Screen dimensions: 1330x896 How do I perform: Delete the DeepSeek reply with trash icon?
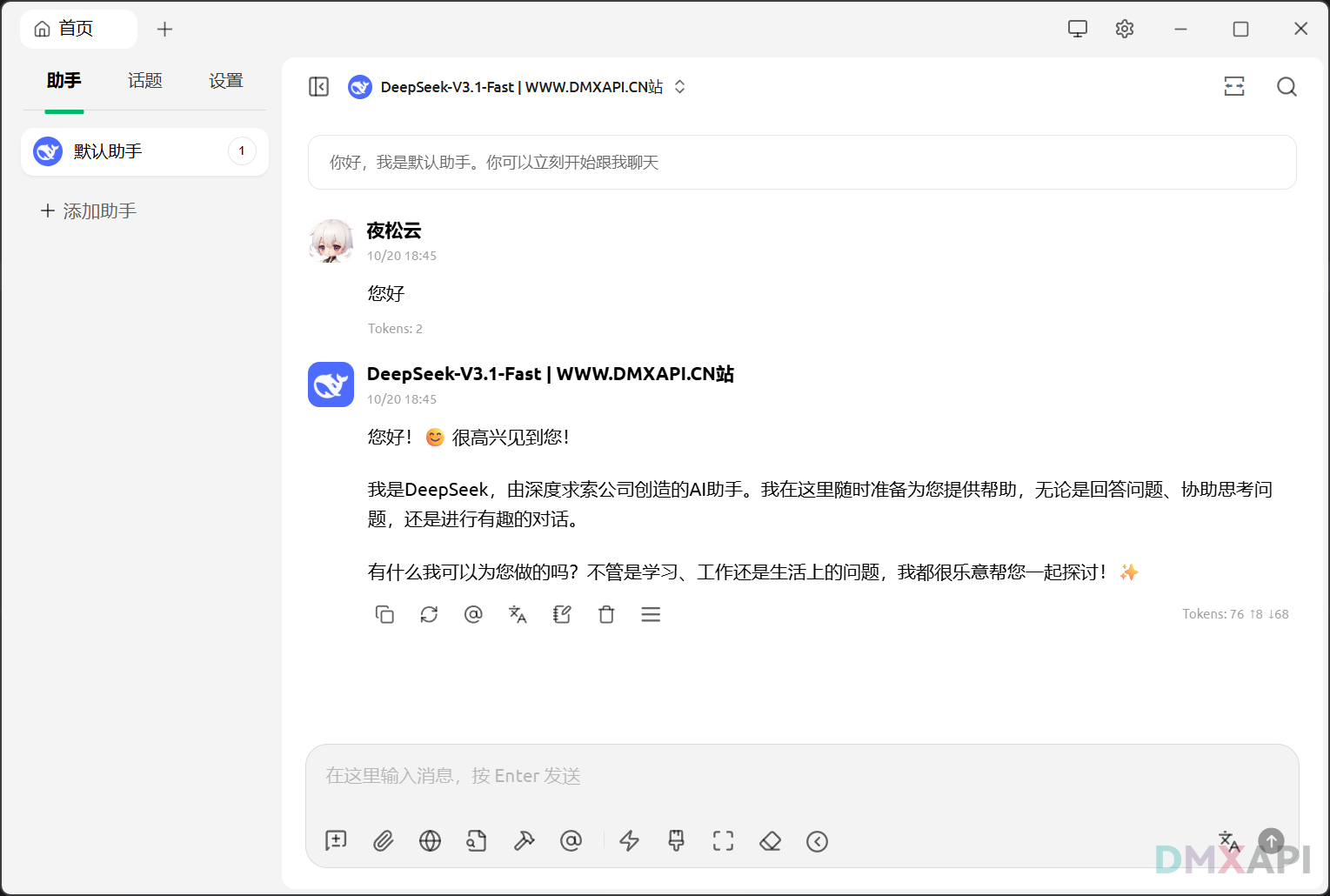606,615
